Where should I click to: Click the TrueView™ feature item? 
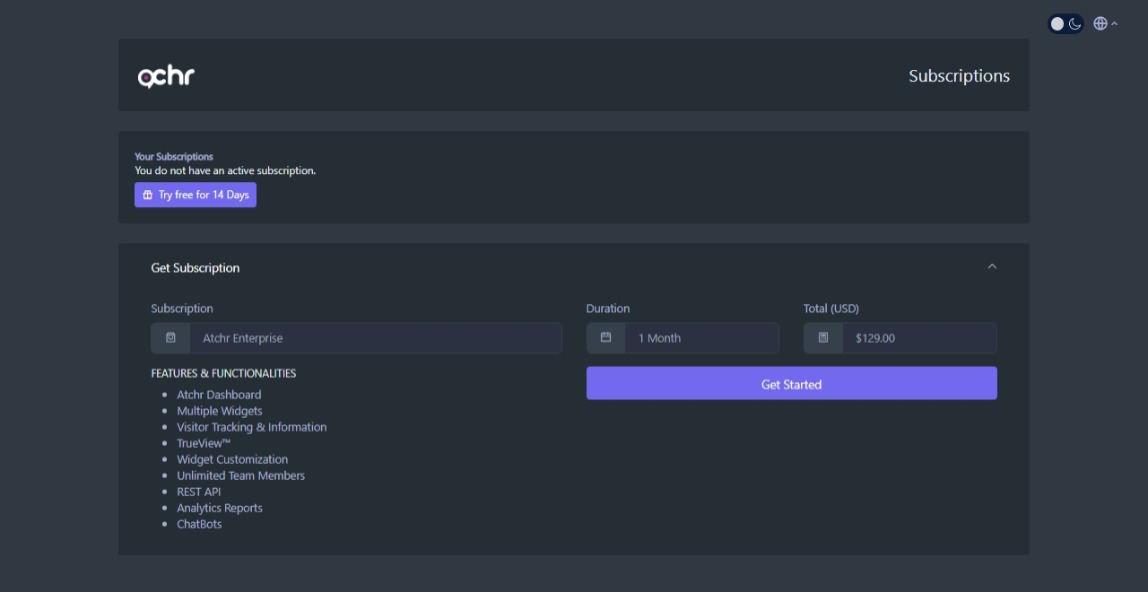[x=203, y=443]
